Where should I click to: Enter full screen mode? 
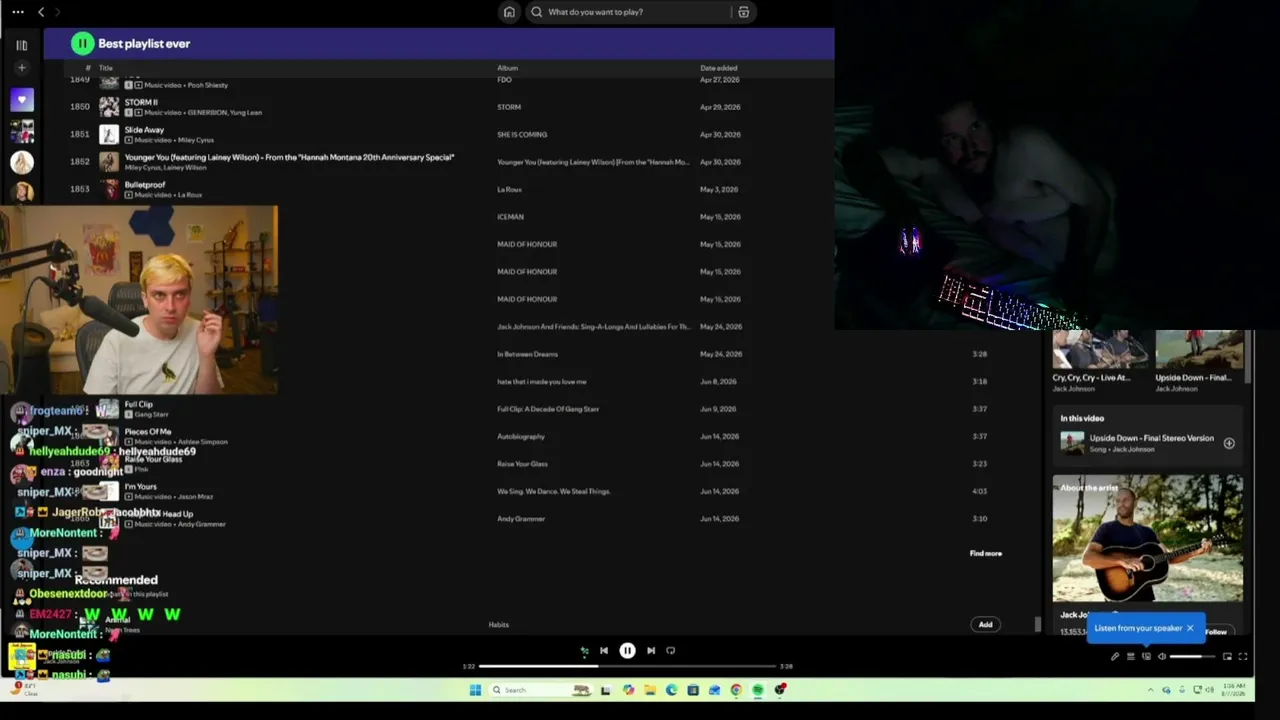1243,657
